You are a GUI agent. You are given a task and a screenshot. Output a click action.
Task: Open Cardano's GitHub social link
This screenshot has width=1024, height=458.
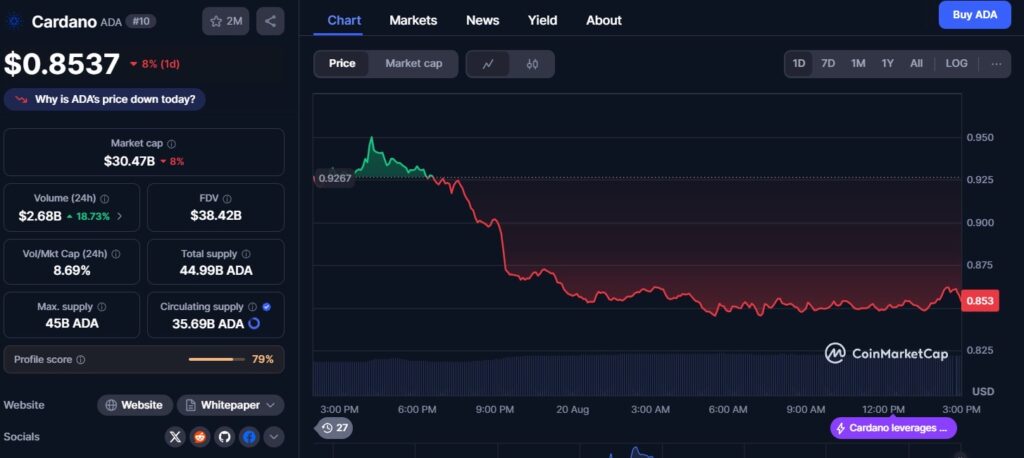pyautogui.click(x=224, y=437)
